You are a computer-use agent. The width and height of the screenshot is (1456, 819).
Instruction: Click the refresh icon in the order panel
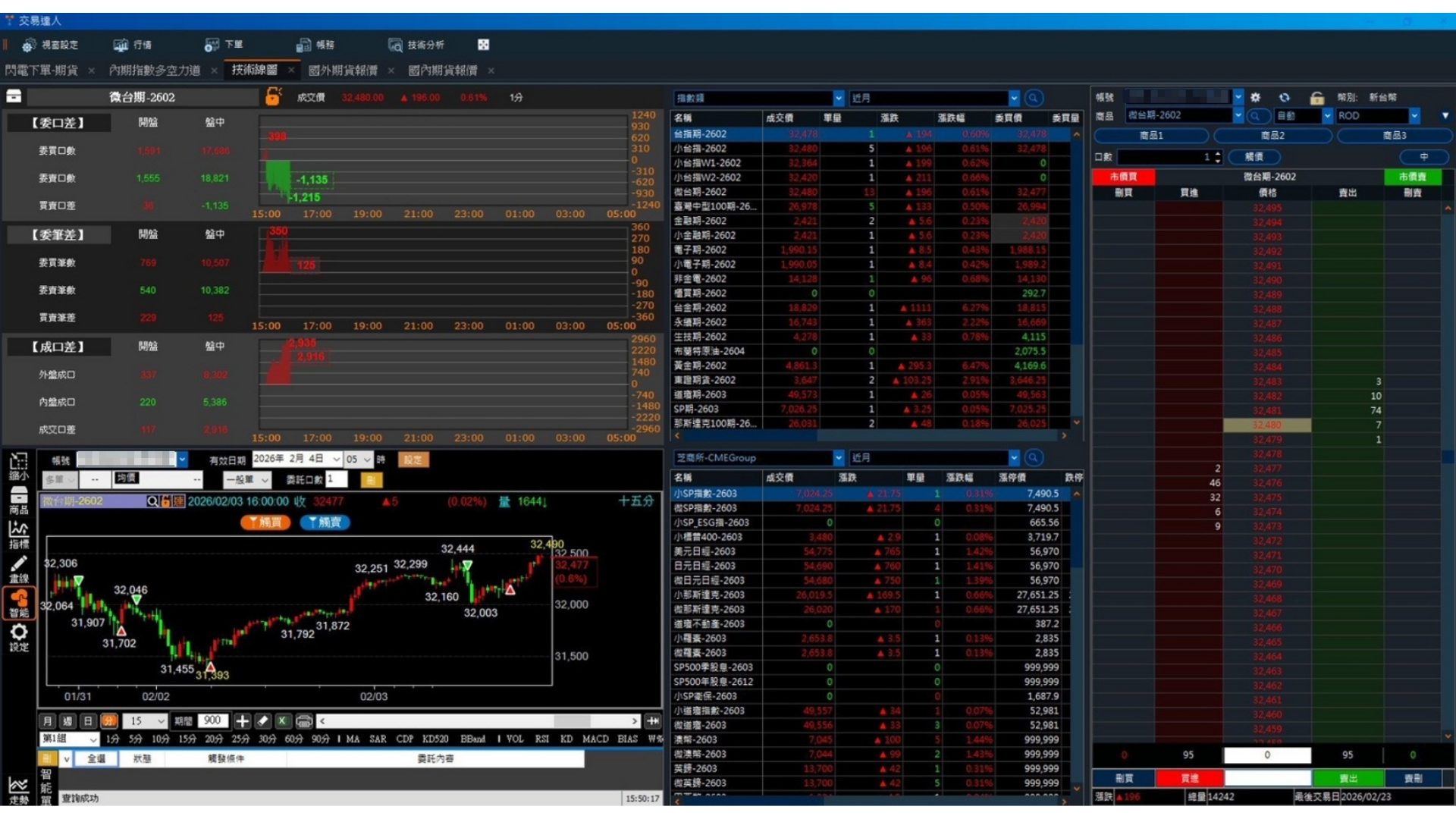pyautogui.click(x=1284, y=97)
